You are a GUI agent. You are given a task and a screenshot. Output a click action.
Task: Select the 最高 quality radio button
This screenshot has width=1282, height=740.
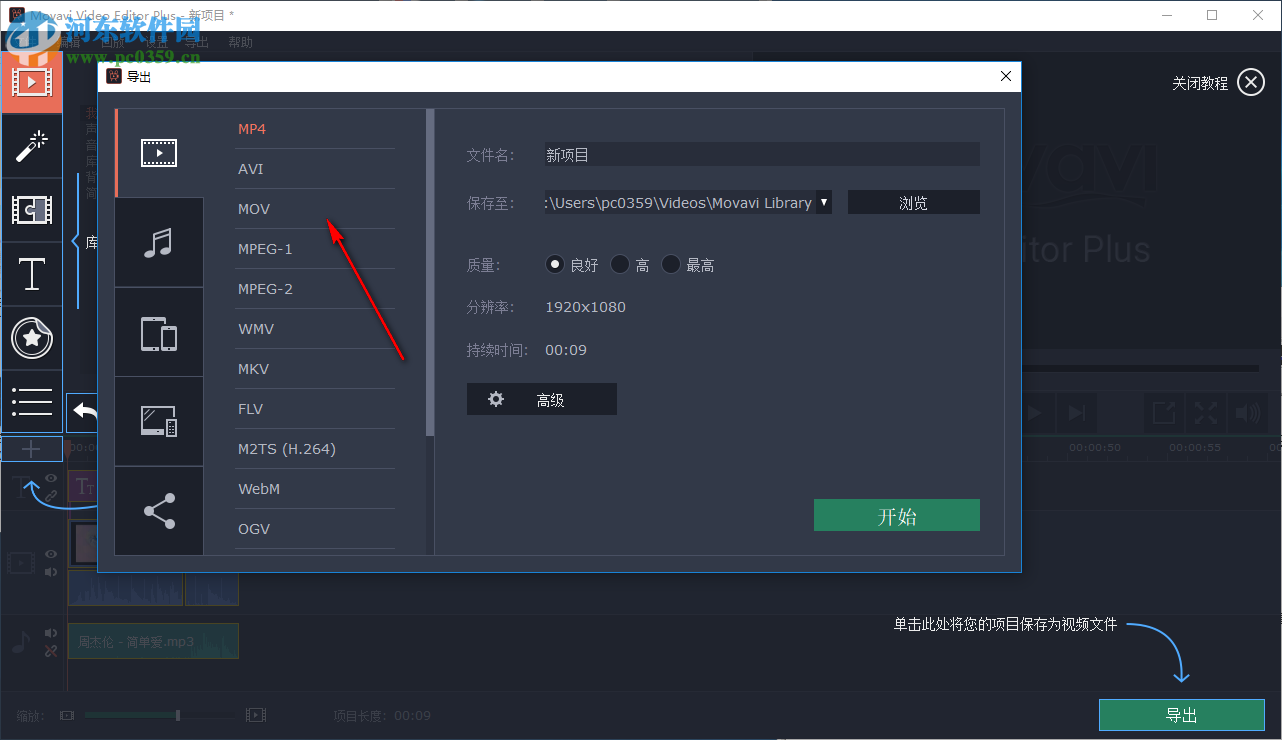point(670,264)
